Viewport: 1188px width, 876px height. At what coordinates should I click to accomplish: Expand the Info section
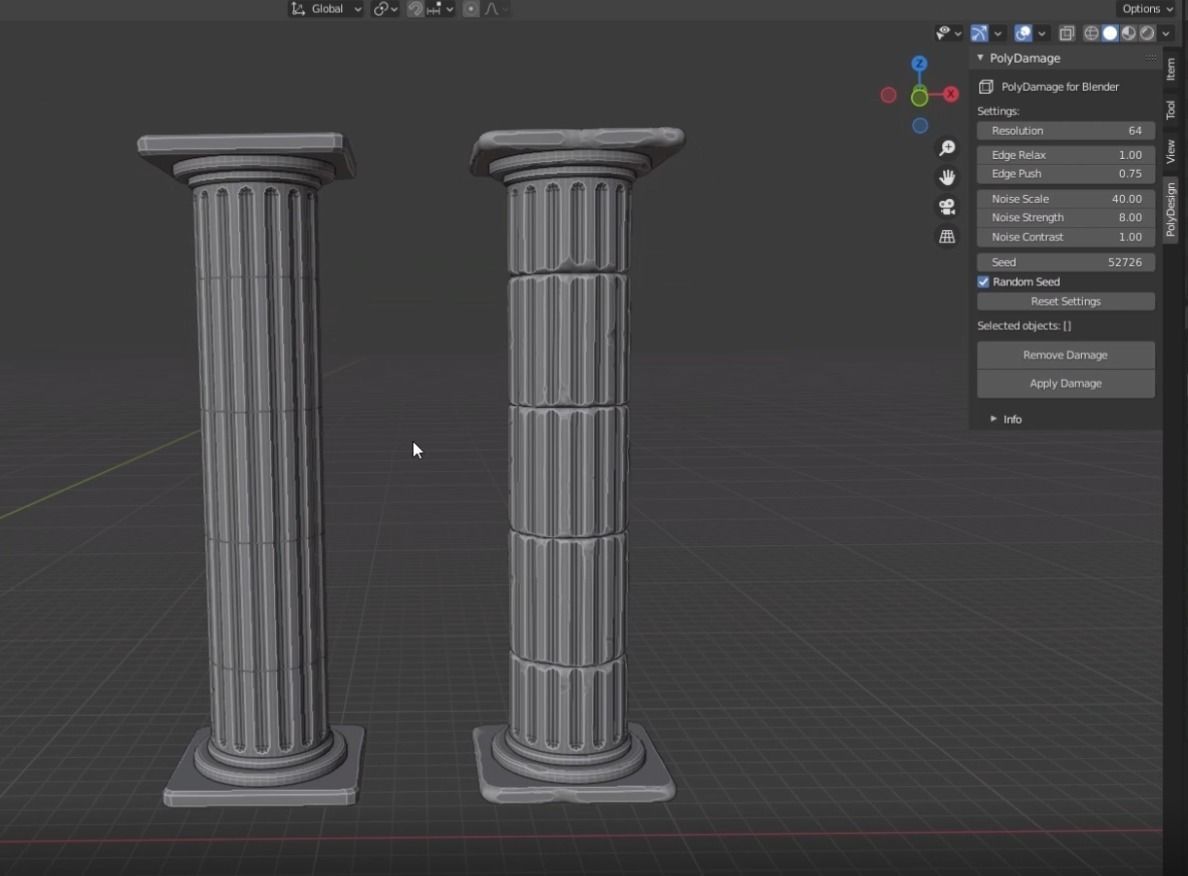click(1012, 419)
